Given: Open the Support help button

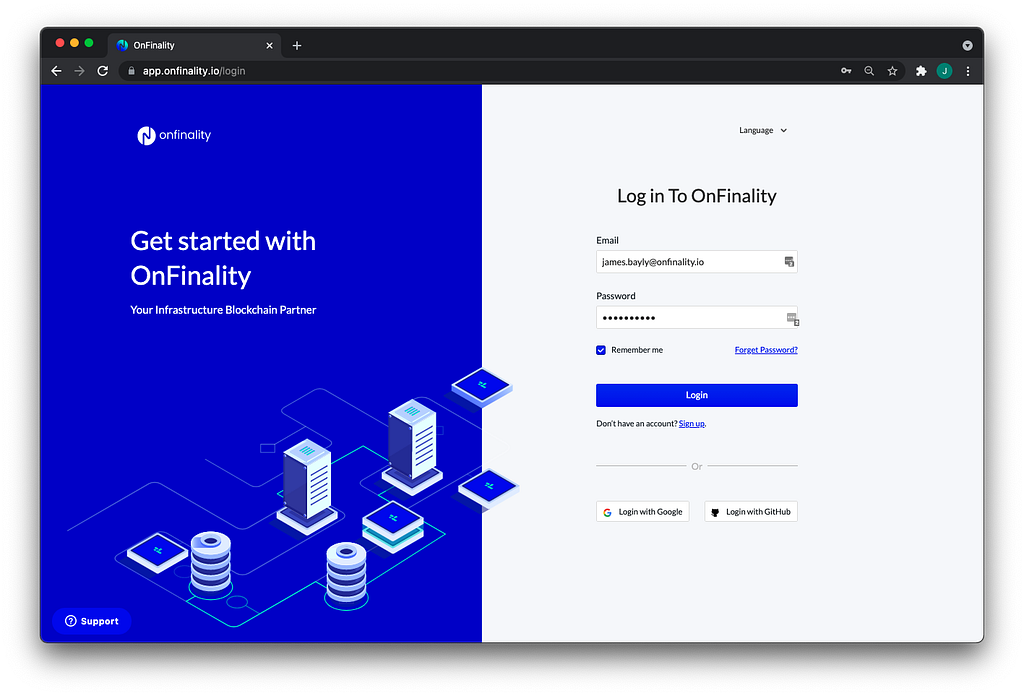Looking at the screenshot, I should 91,621.
